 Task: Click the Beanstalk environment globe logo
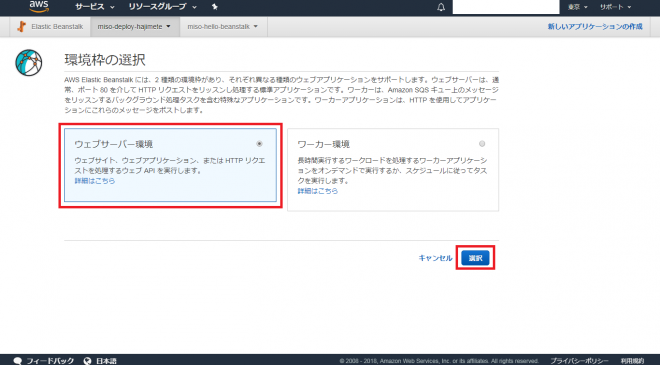[x=29, y=63]
